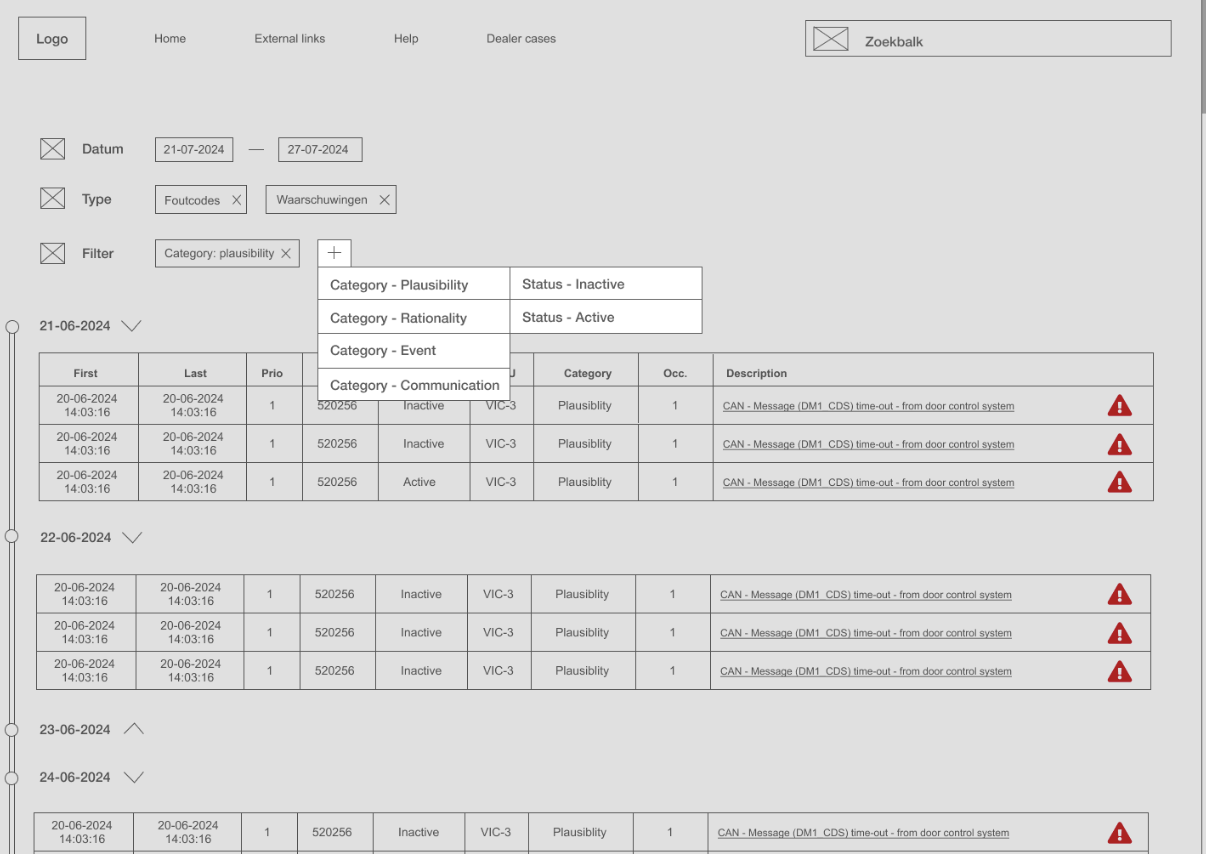The height and width of the screenshot is (854, 1206).
Task: Remove the Category: plausibility filter tag
Action: click(286, 254)
